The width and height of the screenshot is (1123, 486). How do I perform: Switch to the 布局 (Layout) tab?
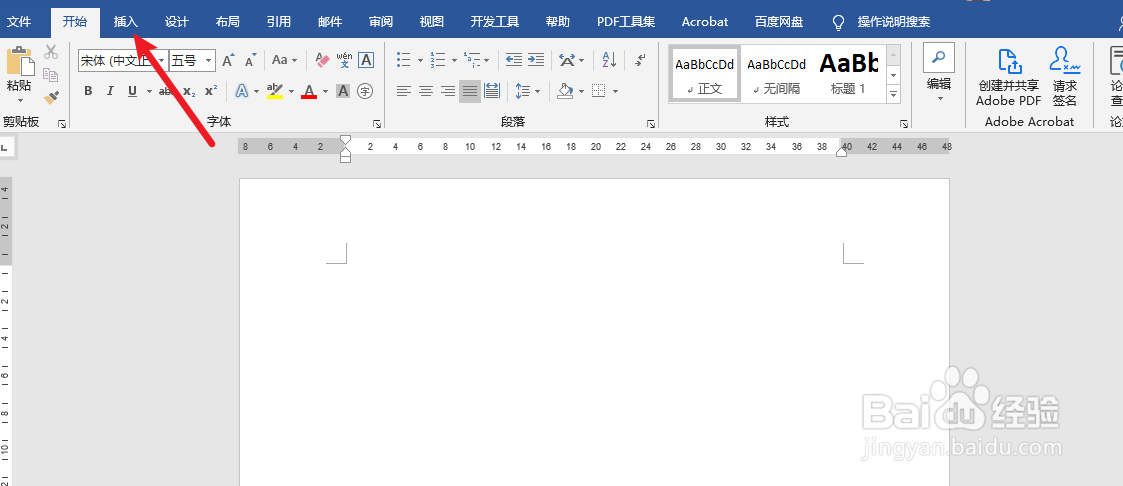point(227,21)
